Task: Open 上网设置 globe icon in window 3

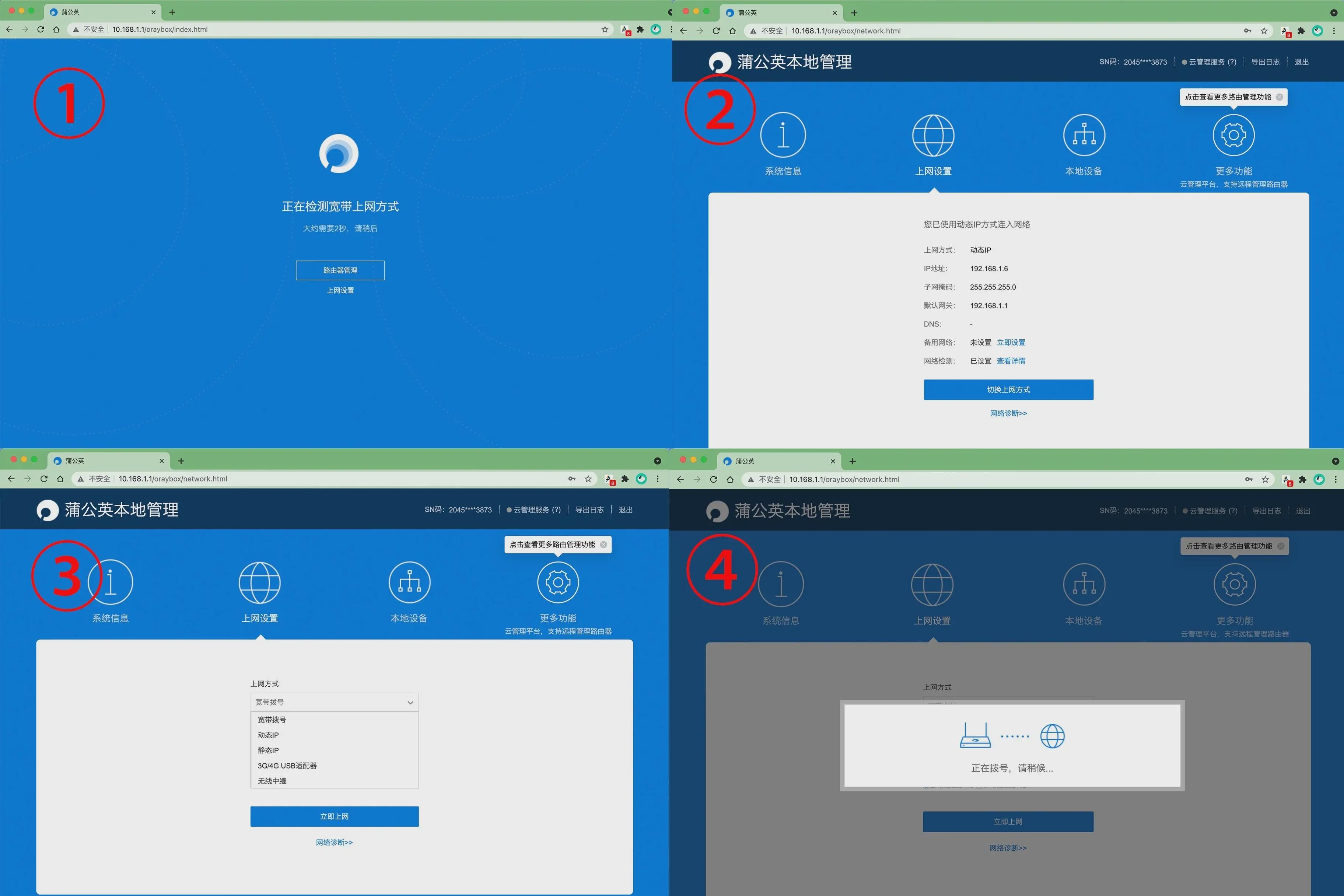Action: 259,583
